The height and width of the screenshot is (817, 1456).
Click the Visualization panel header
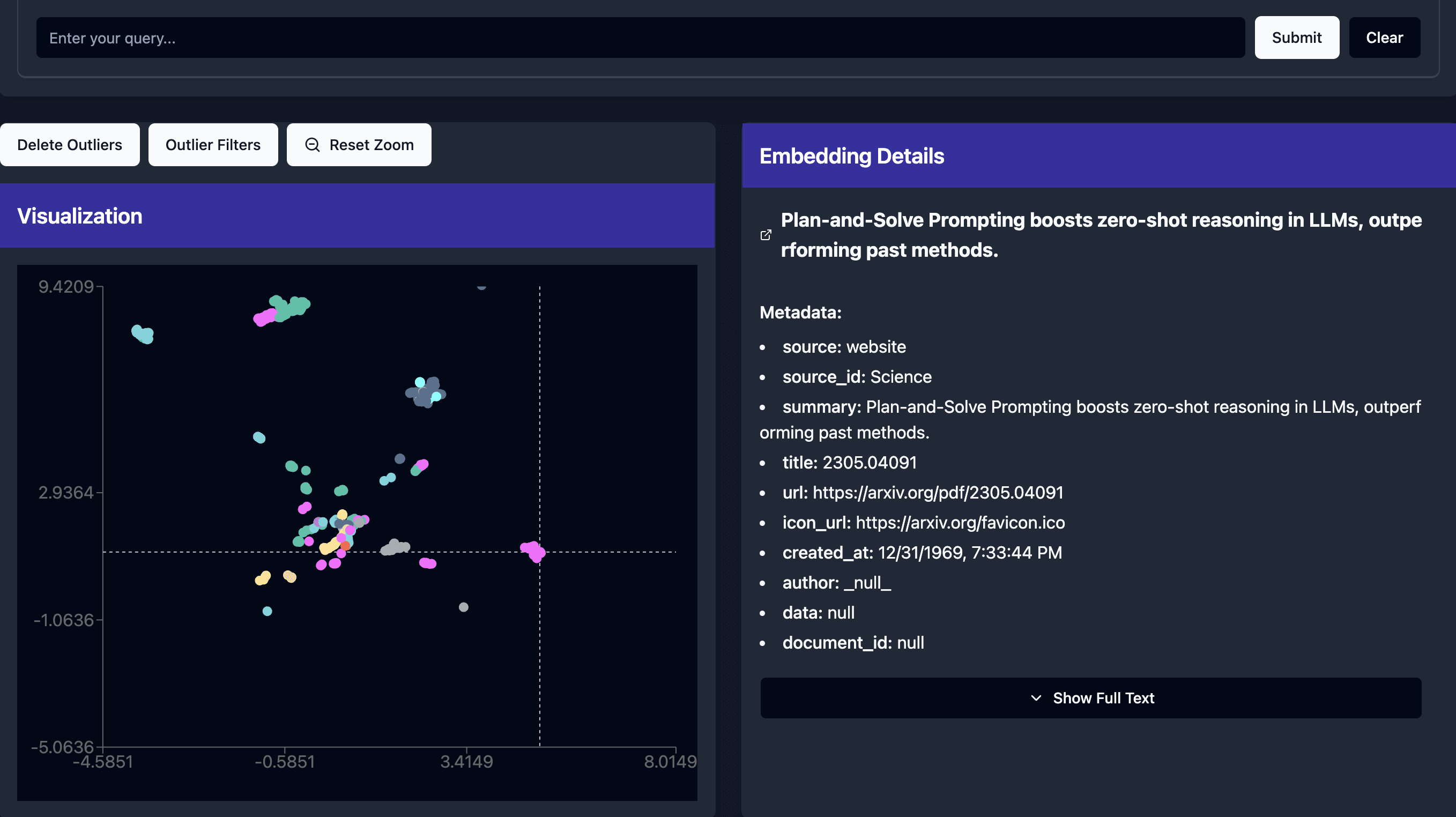coord(357,216)
